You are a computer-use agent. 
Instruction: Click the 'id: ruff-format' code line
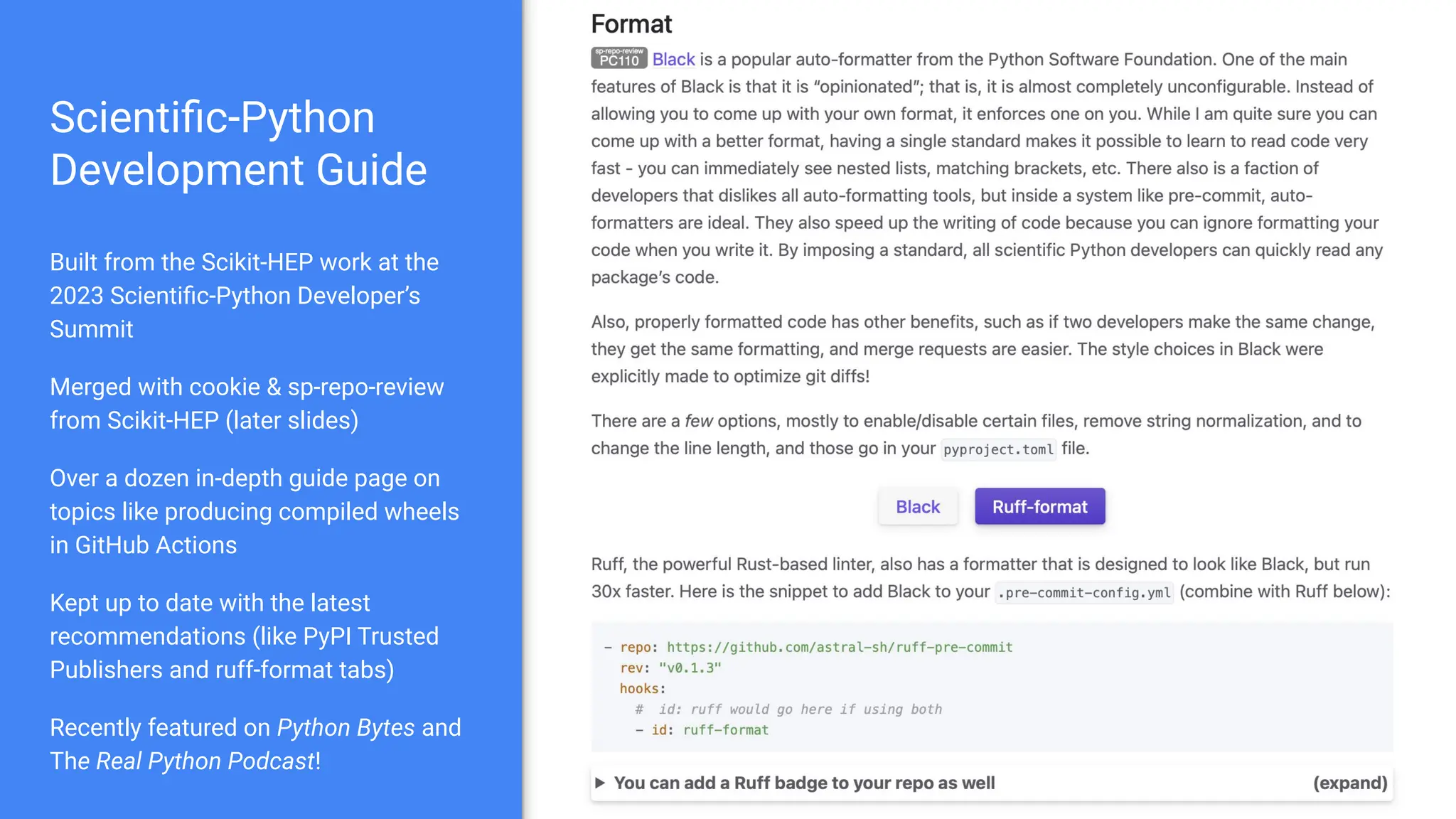coord(702,729)
